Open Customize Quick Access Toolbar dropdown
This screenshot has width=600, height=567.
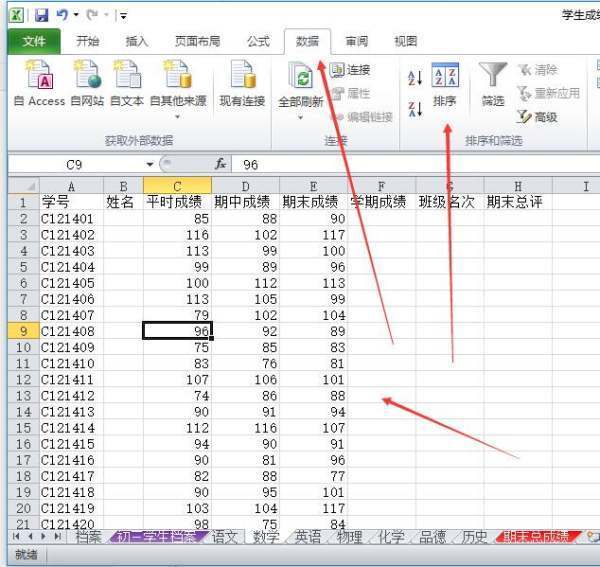[x=123, y=16]
